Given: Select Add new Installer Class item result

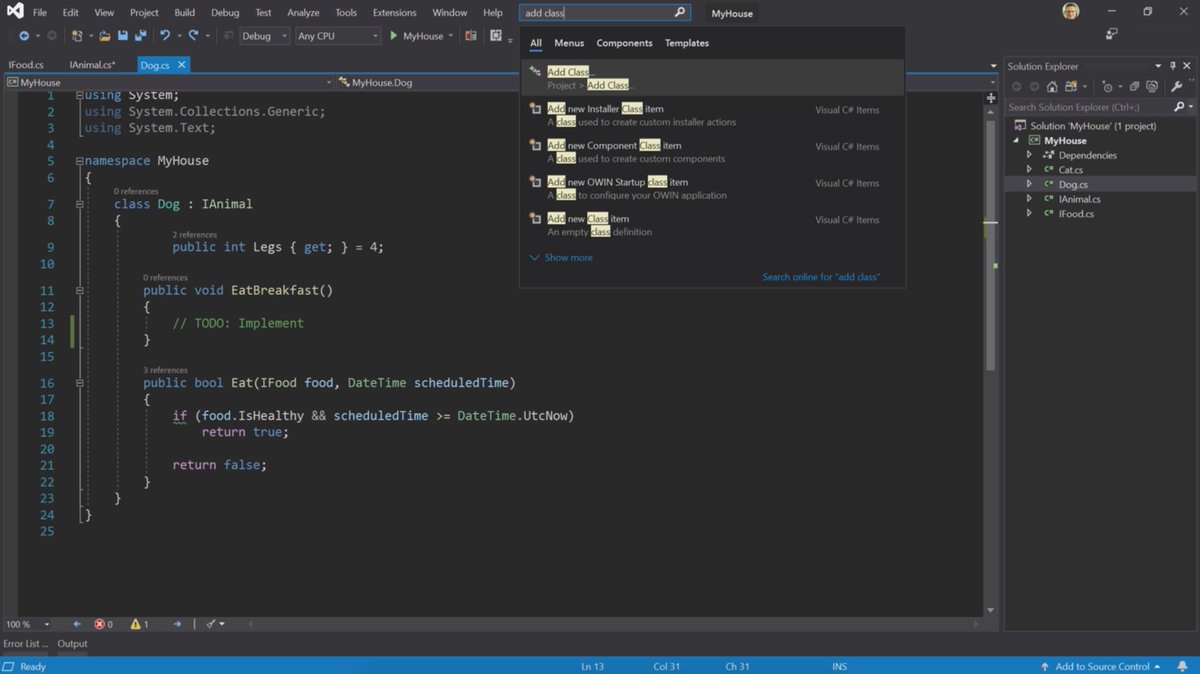Looking at the screenshot, I should point(712,115).
